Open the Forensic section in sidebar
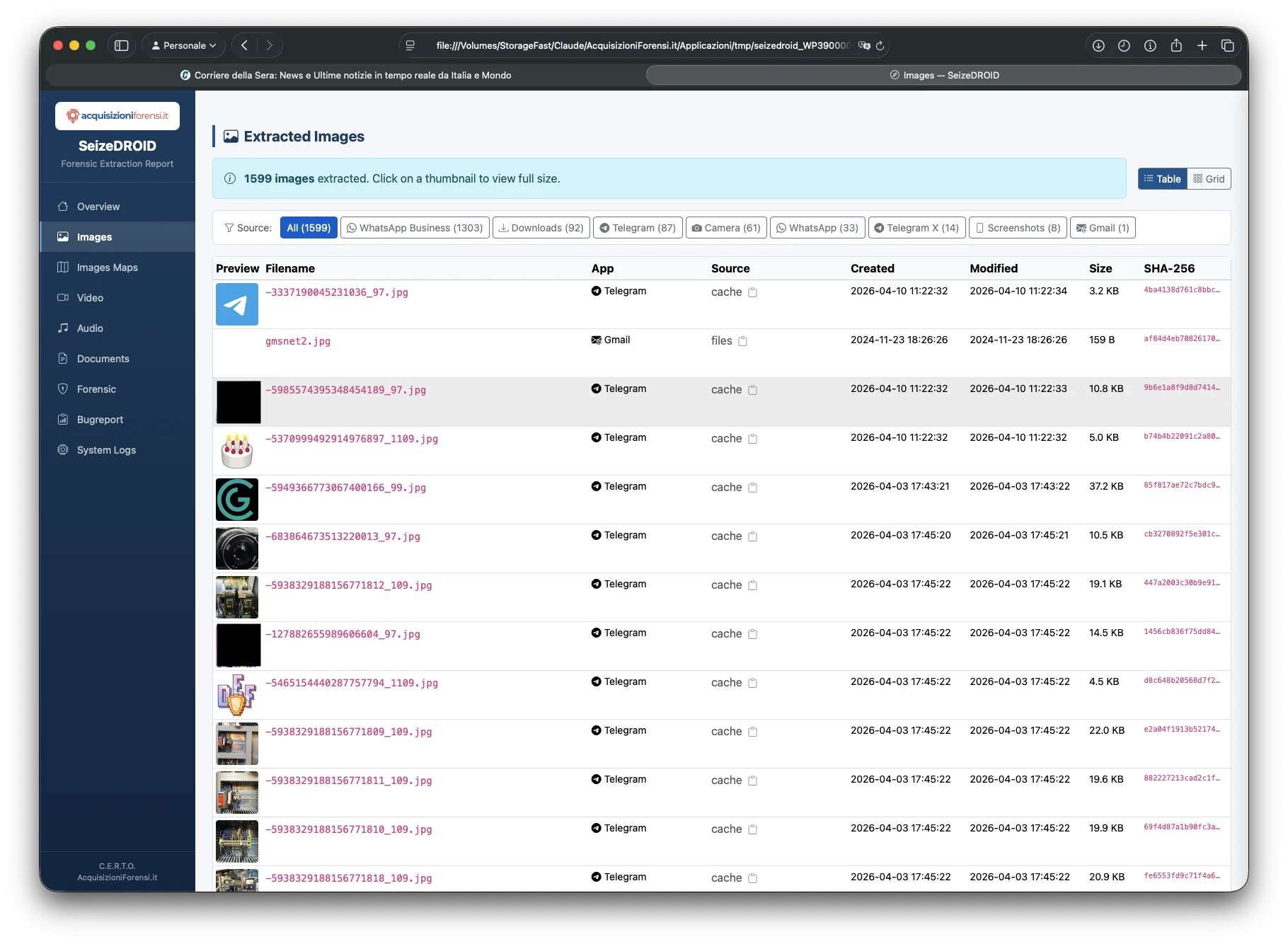Viewport: 1288px width, 944px height. [96, 389]
